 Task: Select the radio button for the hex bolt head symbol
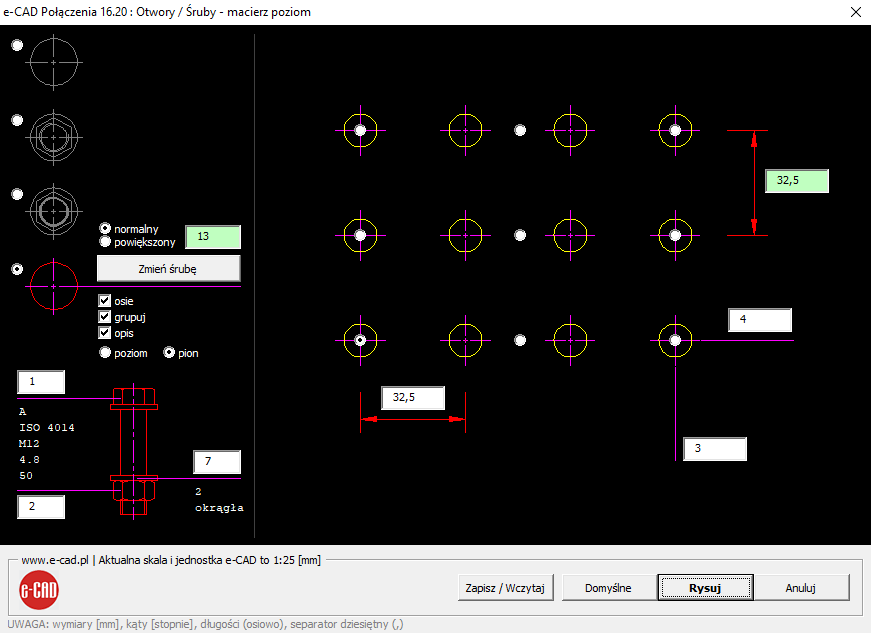[17, 120]
